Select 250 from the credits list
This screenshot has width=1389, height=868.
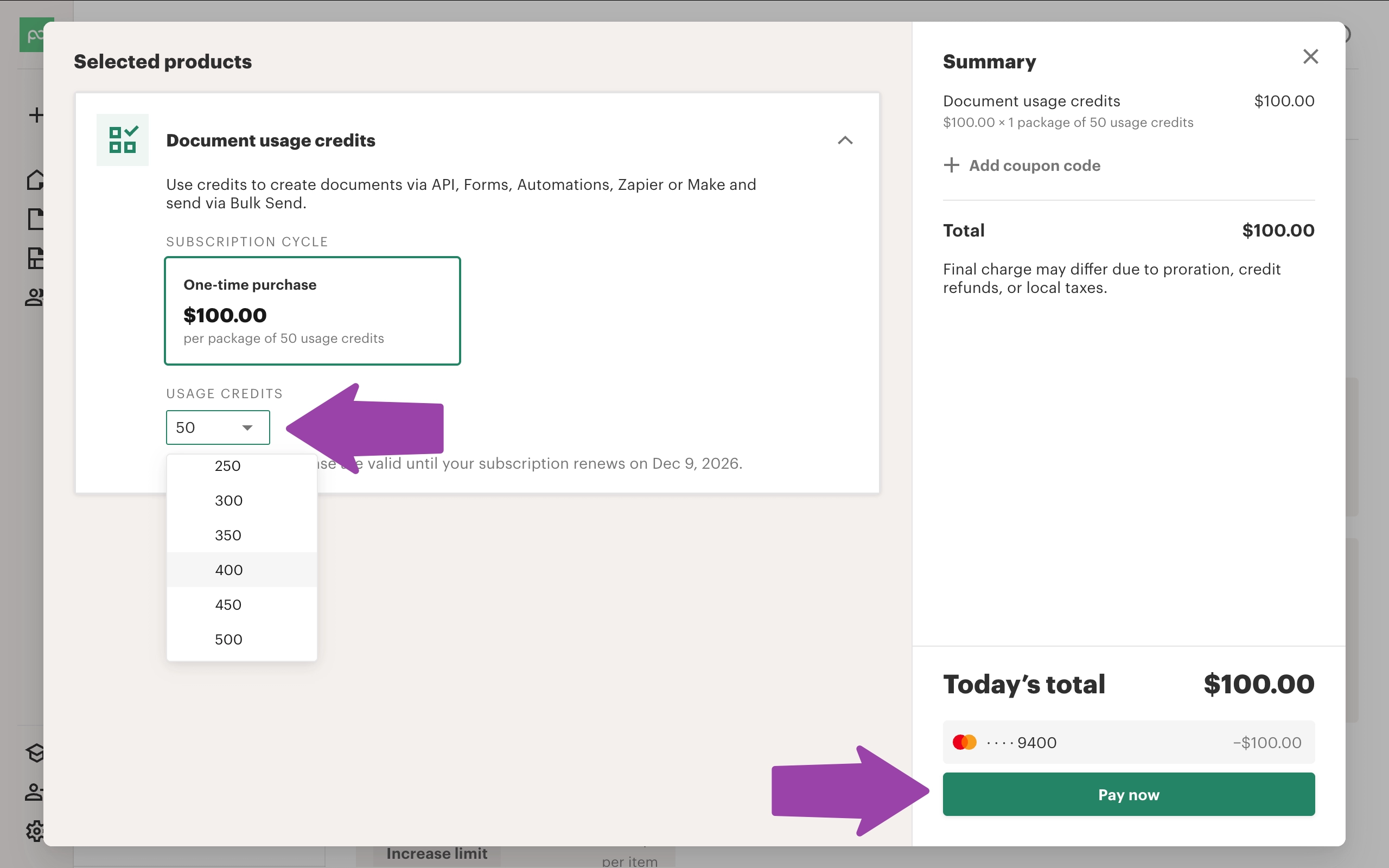click(x=241, y=465)
